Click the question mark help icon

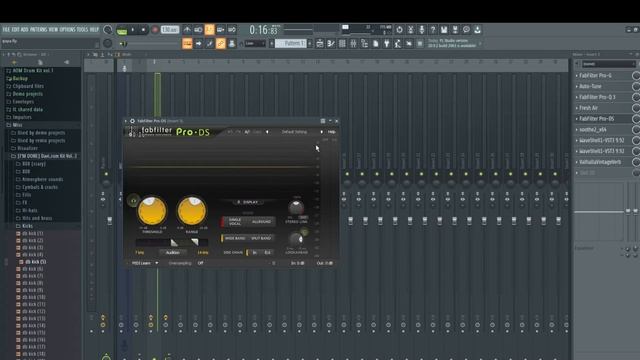click(x=433, y=29)
